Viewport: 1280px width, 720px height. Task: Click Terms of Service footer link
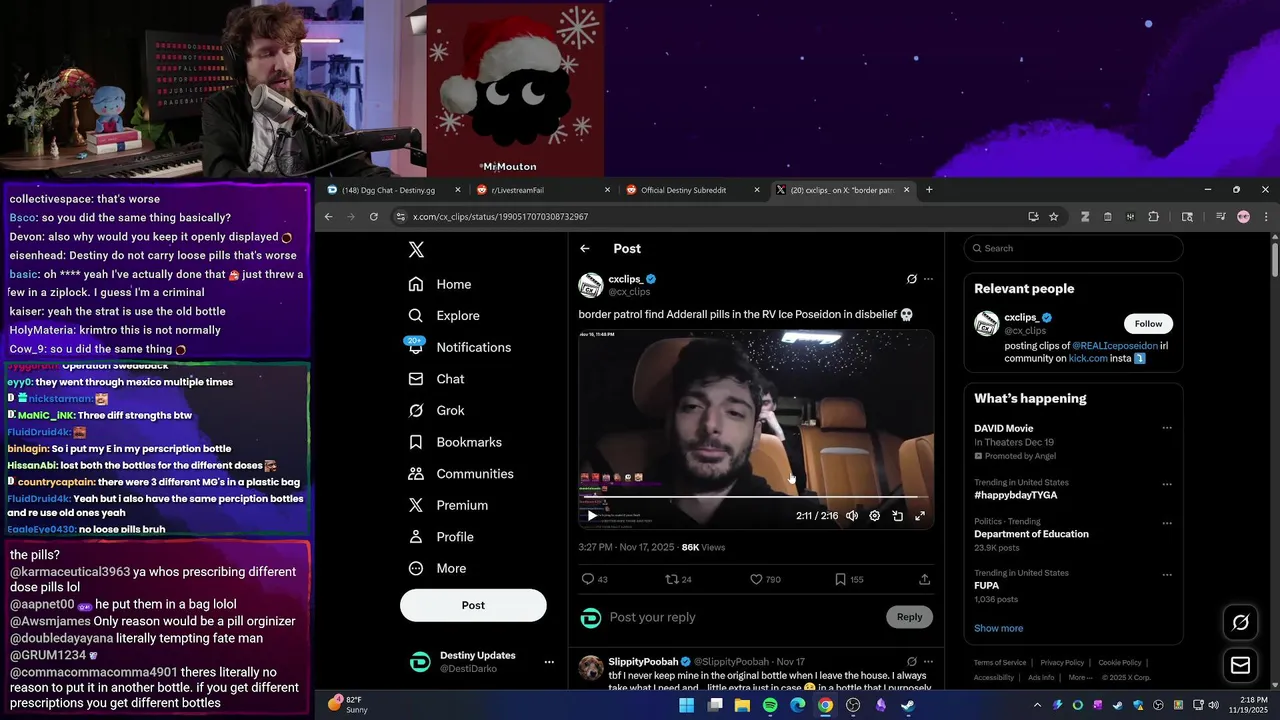click(x=1000, y=662)
